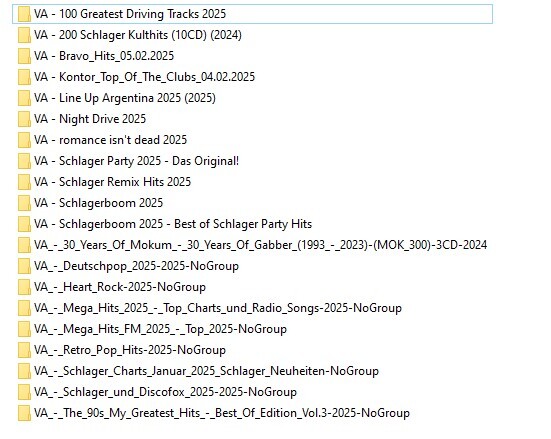Click folder icon of romance isn't dead 2025
The image size is (551, 439).
[x=24, y=140]
